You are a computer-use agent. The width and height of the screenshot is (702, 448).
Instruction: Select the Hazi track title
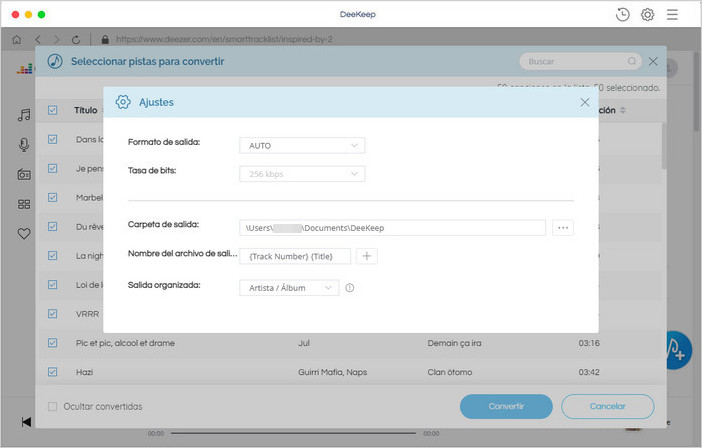pyautogui.click(x=85, y=372)
